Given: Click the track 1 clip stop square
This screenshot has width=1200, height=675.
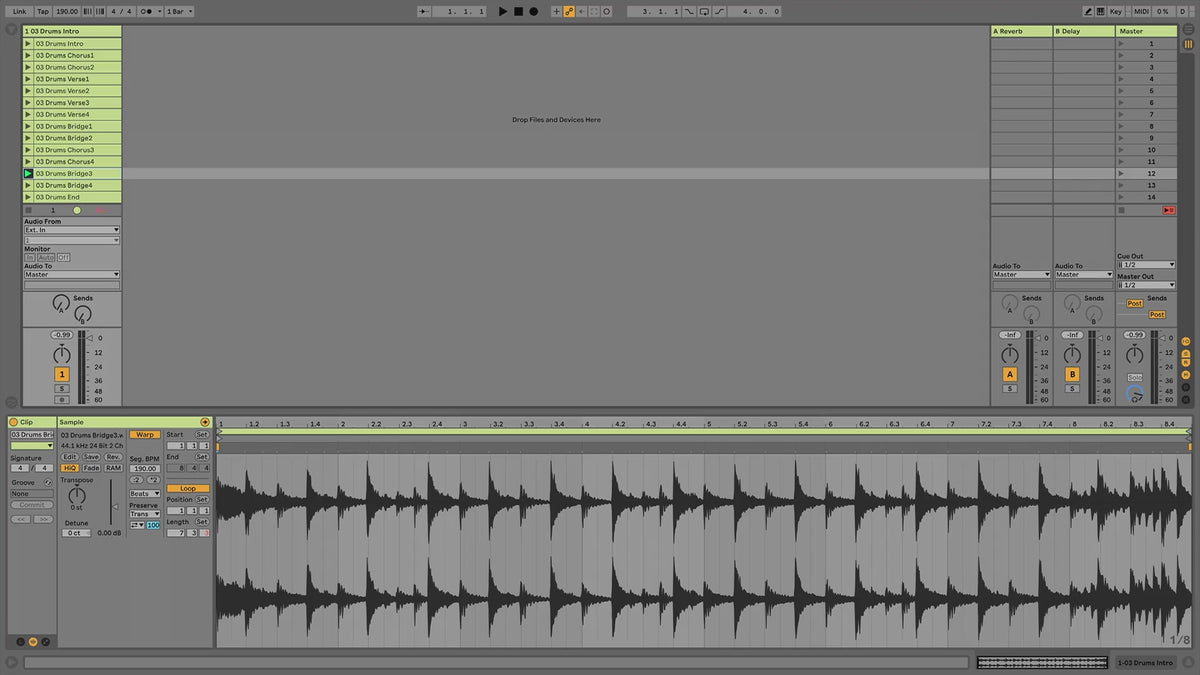Looking at the screenshot, I should (28, 210).
